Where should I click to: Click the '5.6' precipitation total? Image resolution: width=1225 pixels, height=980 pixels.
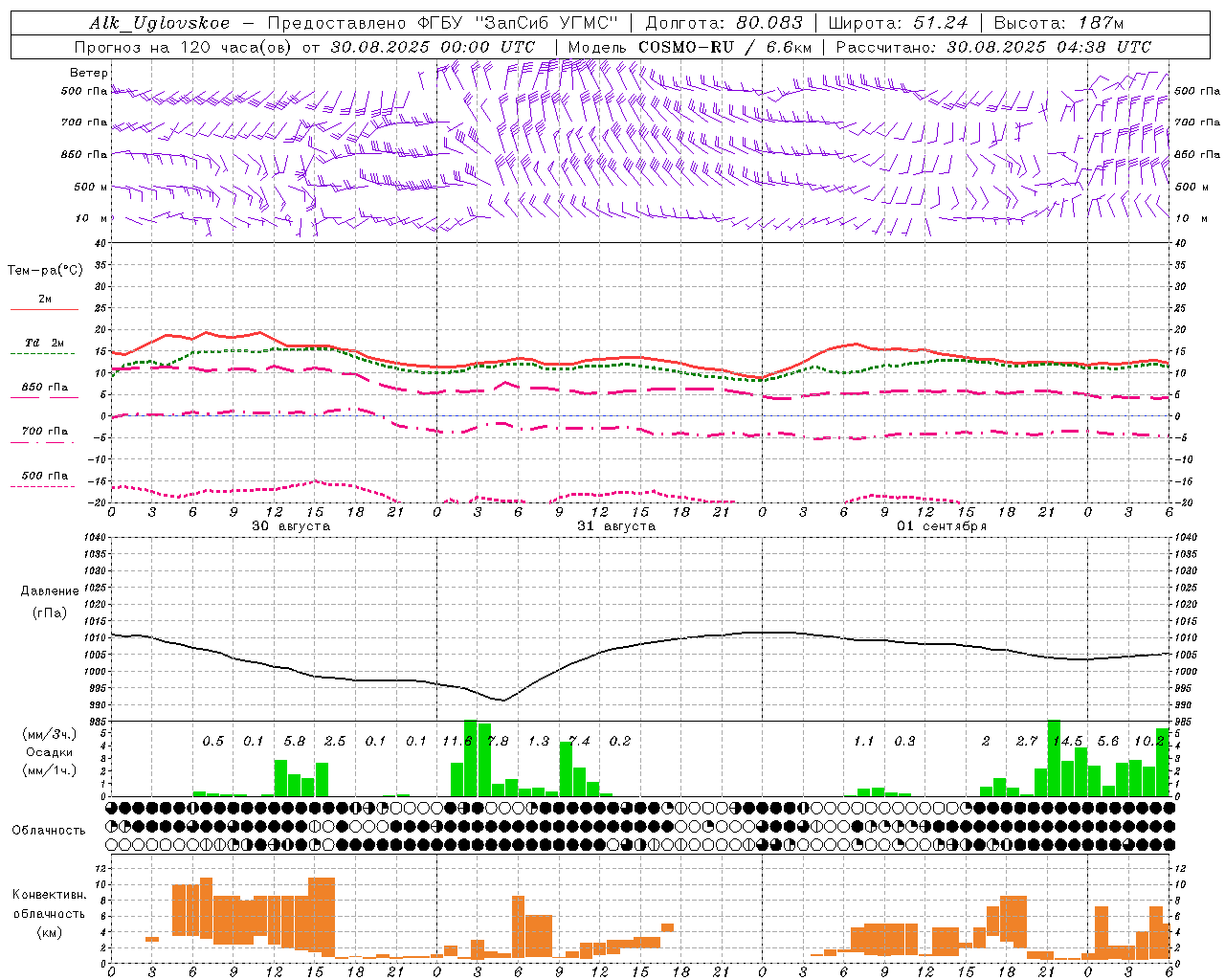(1108, 742)
